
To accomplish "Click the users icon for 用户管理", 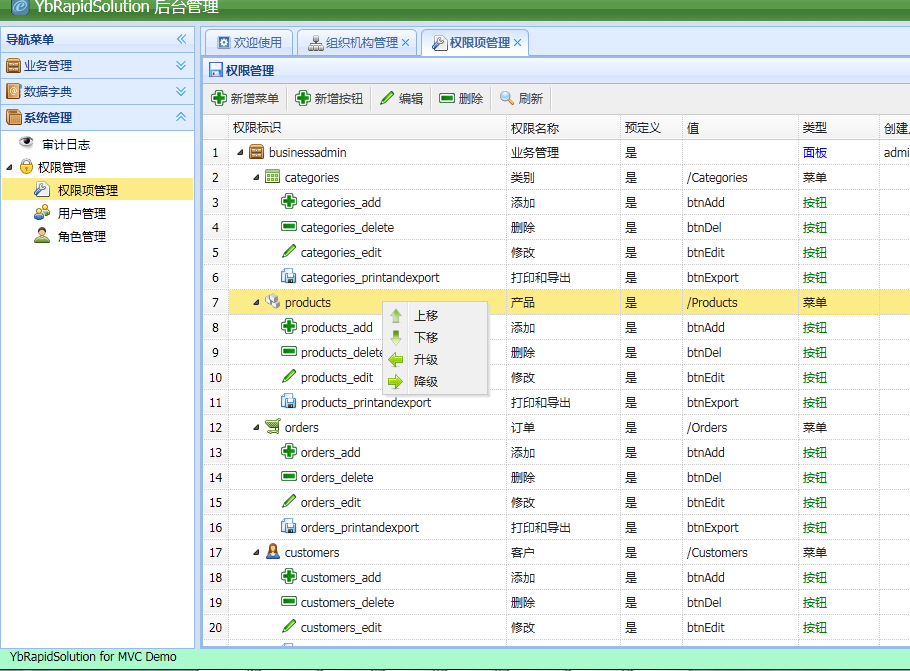I will (42, 213).
